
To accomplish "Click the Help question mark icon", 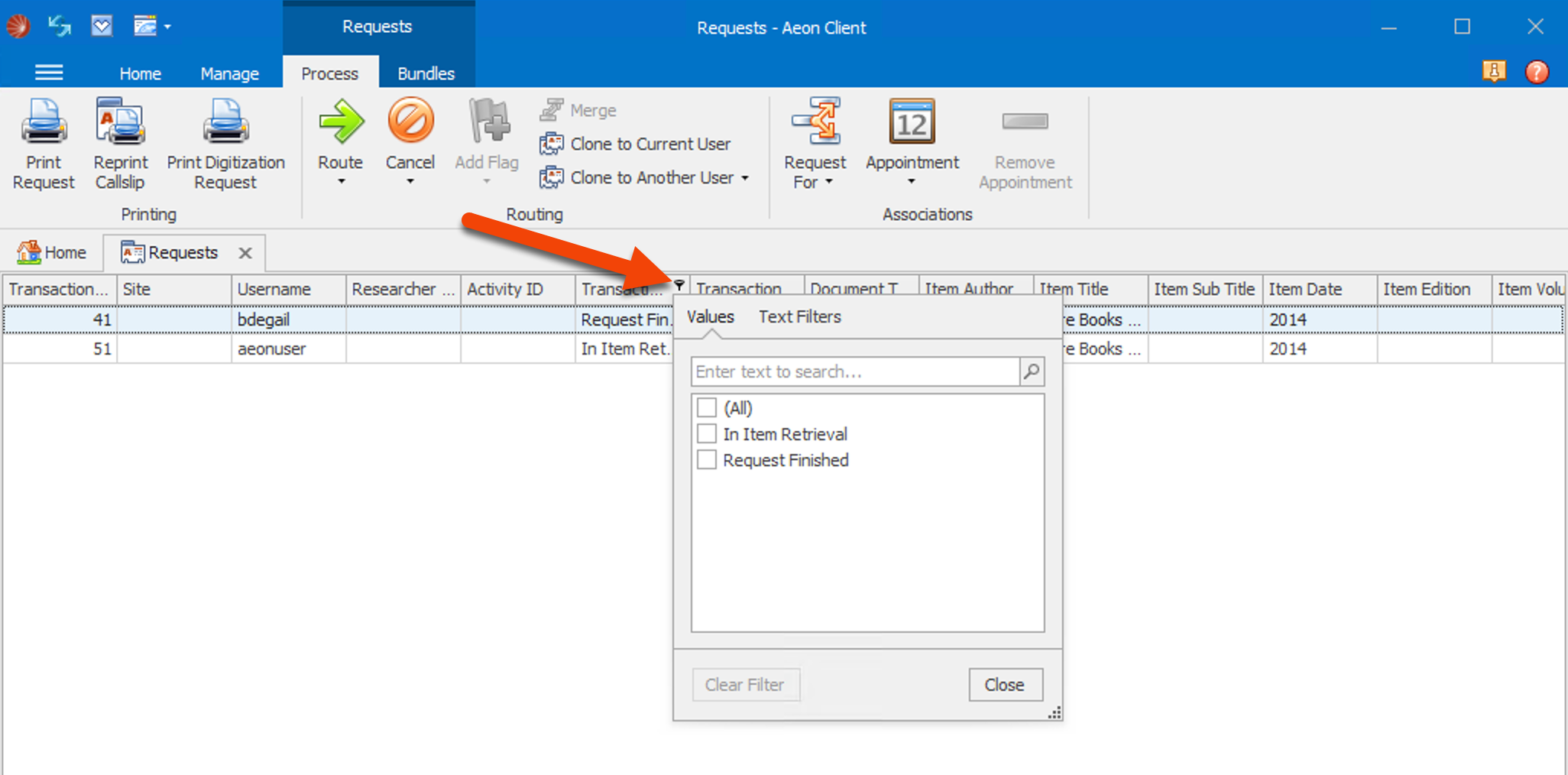I will pyautogui.click(x=1537, y=72).
